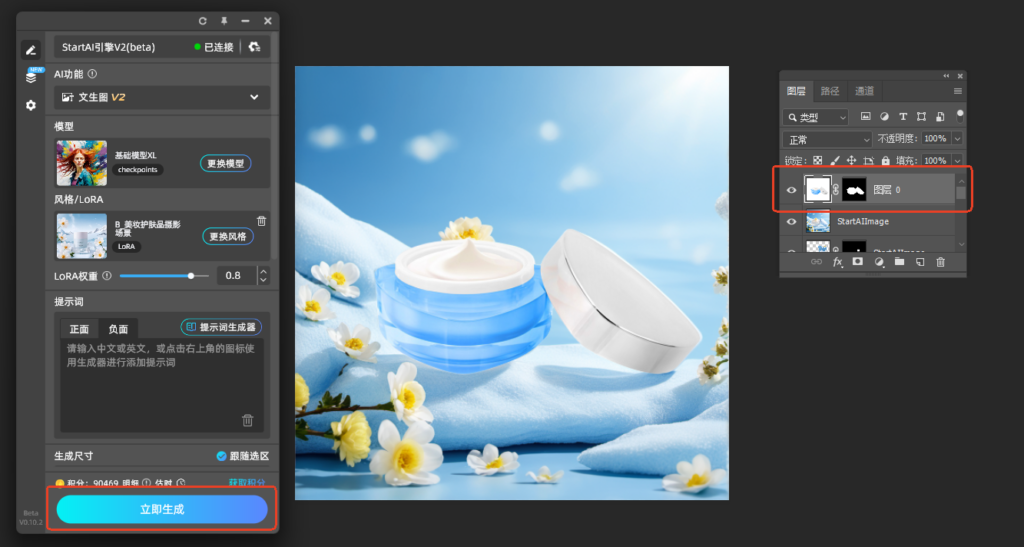This screenshot has width=1024, height=547.
Task: Lock all with padlock icon
Action: [x=886, y=161]
